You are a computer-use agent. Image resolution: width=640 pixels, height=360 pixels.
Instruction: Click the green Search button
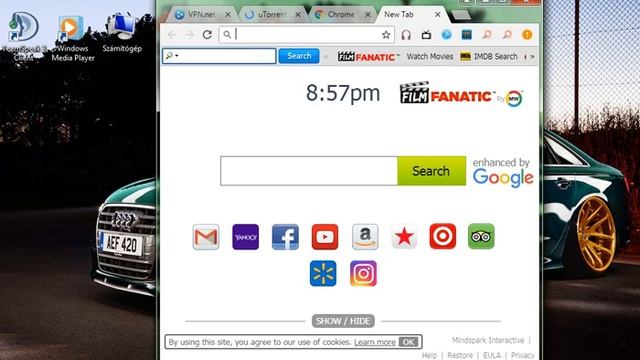[431, 171]
